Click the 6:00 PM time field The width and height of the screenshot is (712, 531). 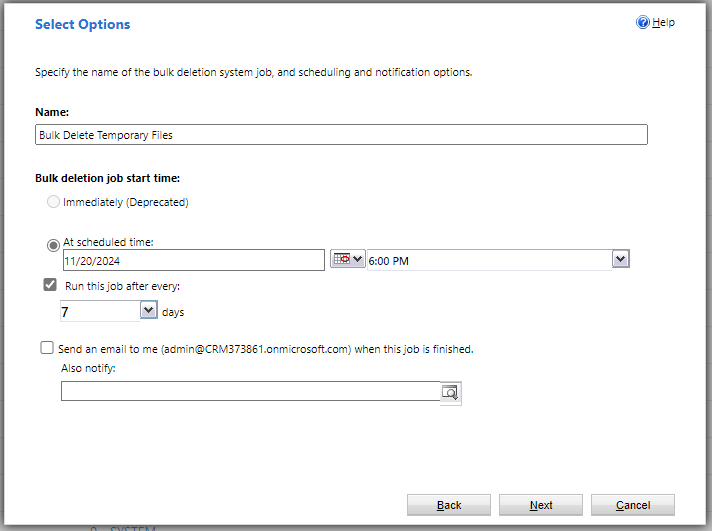(x=490, y=260)
